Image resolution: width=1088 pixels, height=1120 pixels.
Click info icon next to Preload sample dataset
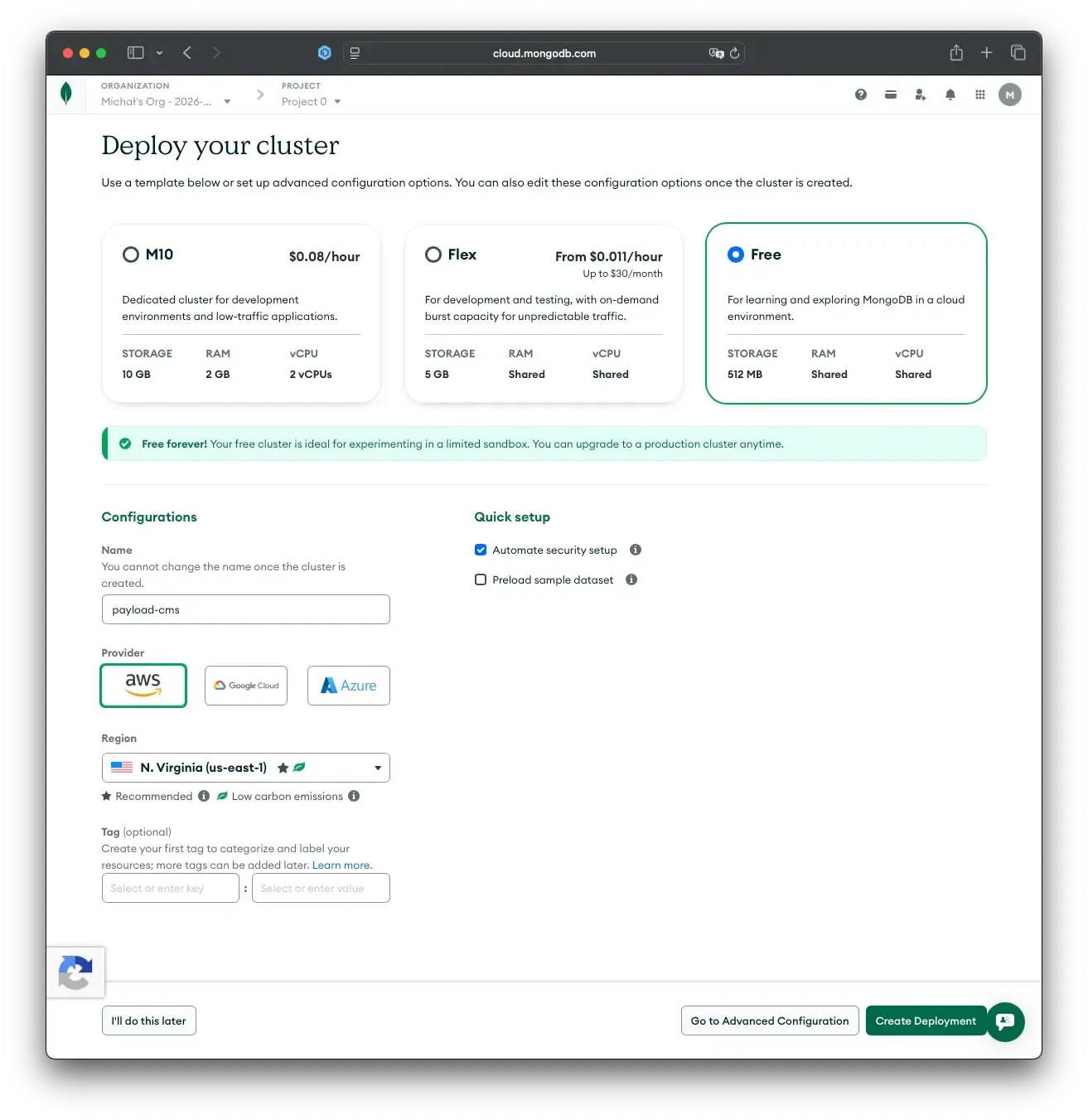pos(631,579)
